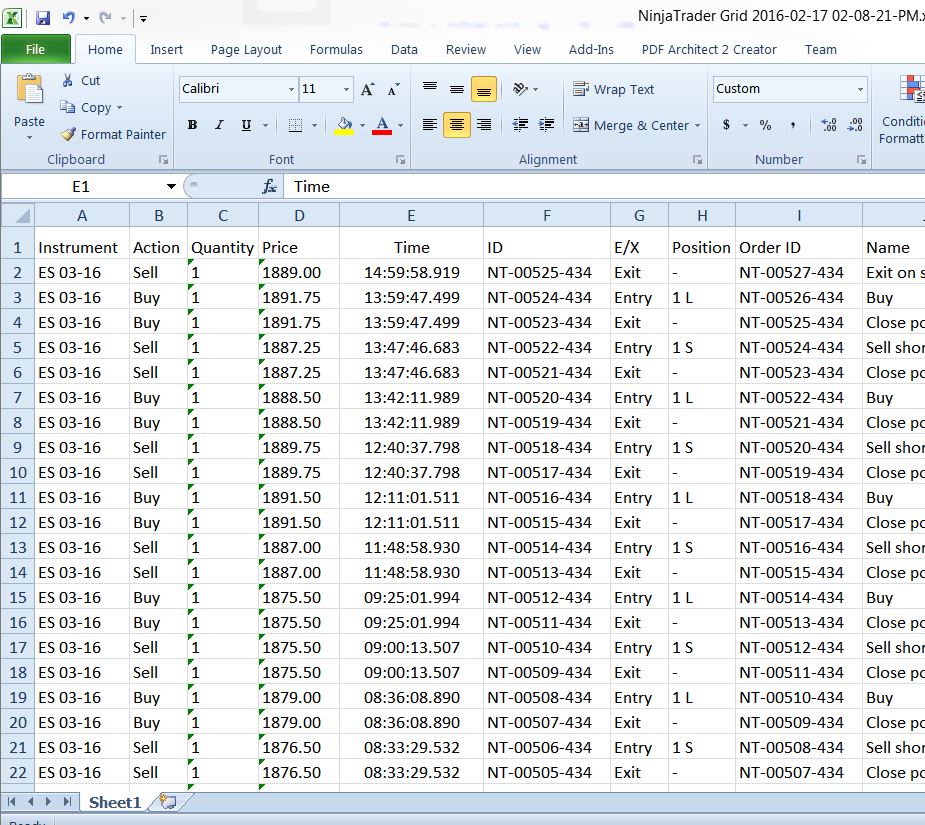Viewport: 925px width, 825px height.
Task: Switch to the Data tab
Action: 404,50
